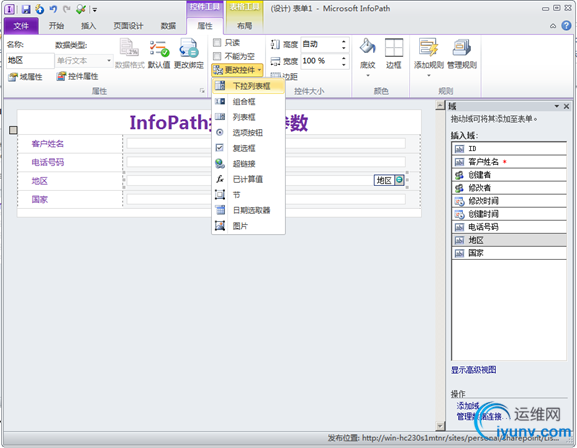Click the 添加域 add field link
This screenshot has width=577, height=448.
(468, 405)
